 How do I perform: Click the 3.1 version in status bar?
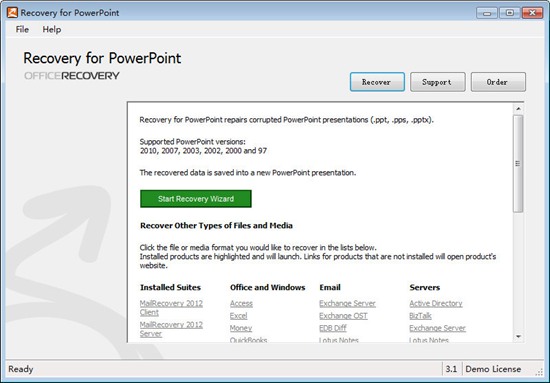tap(451, 369)
